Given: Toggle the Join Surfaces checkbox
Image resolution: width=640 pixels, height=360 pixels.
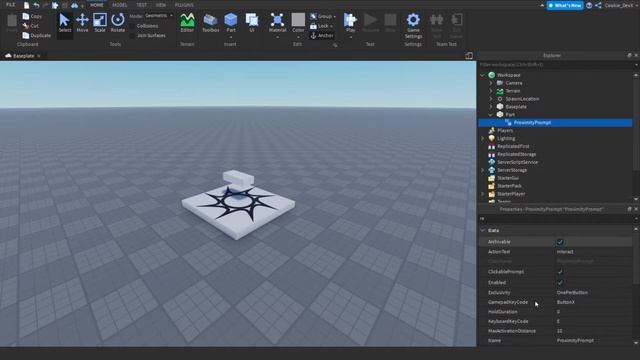Looking at the screenshot, I should (x=132, y=36).
